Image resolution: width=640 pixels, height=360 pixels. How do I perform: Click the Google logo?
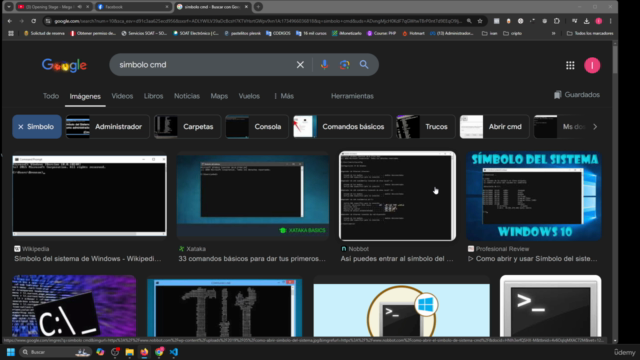[64, 65]
